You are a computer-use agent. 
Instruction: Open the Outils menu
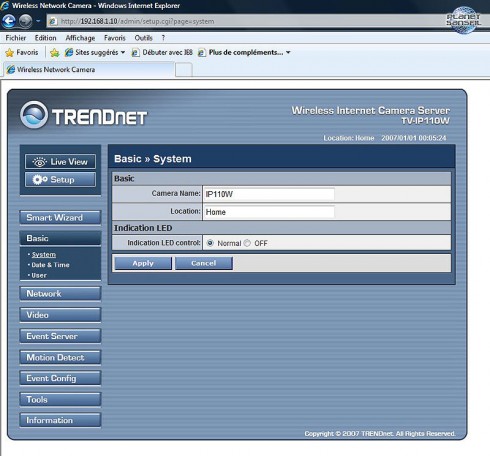(x=144, y=38)
